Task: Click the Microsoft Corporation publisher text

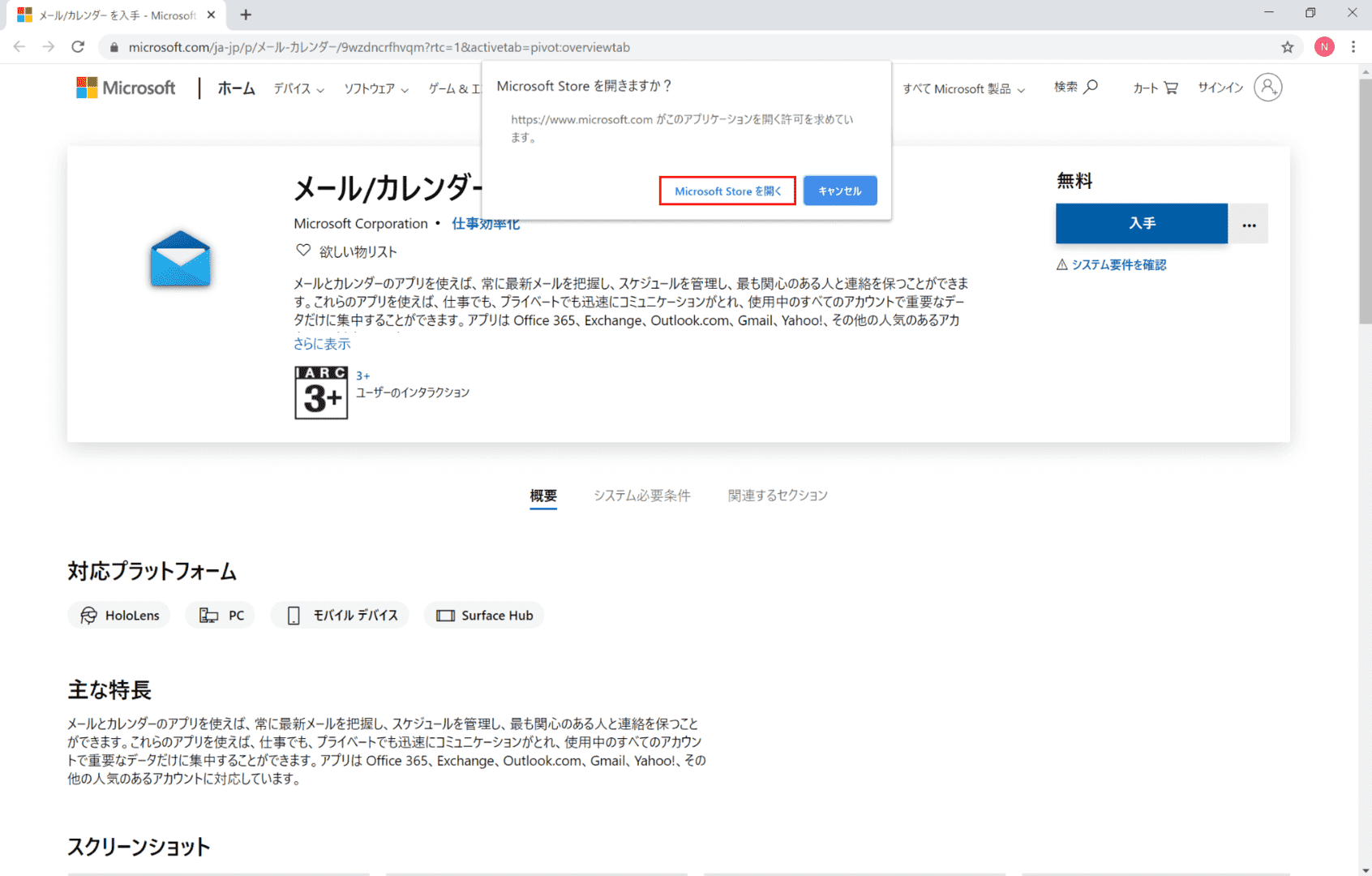Action: (x=361, y=224)
